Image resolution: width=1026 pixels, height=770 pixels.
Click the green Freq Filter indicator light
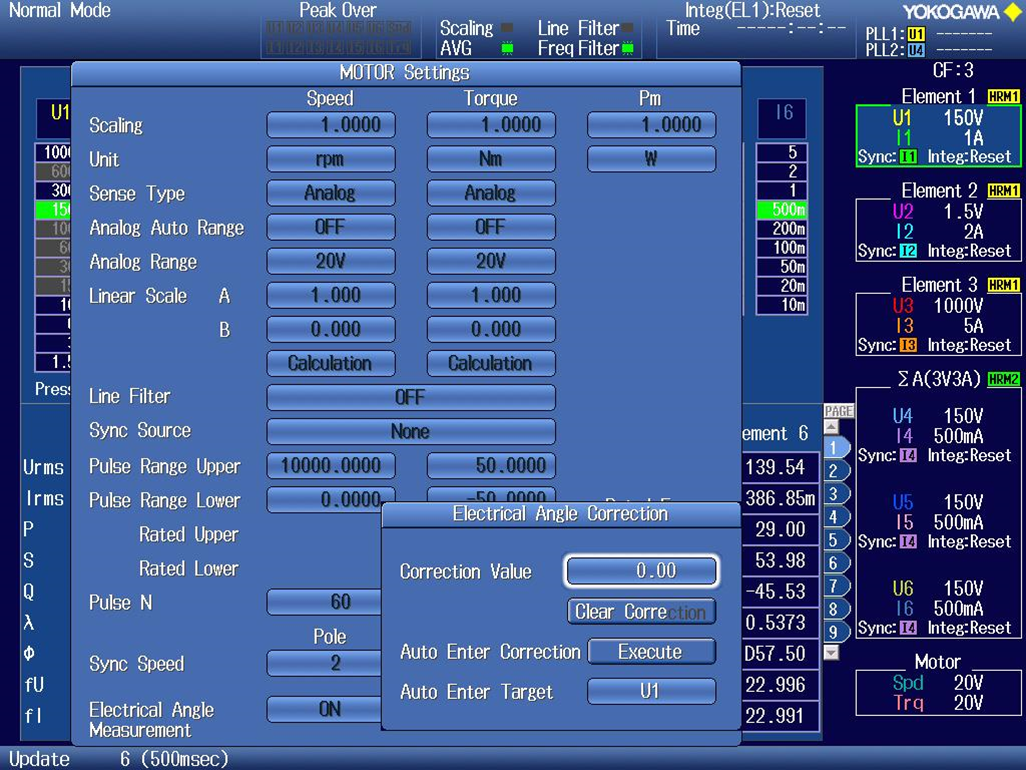point(628,48)
